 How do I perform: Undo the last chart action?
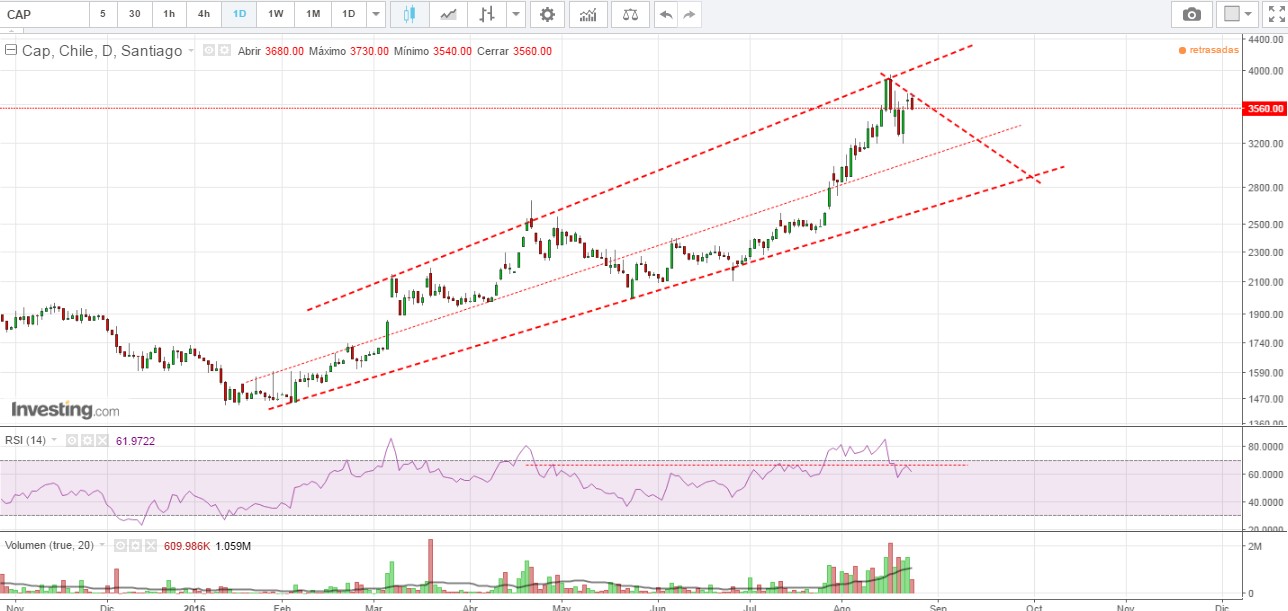click(666, 14)
